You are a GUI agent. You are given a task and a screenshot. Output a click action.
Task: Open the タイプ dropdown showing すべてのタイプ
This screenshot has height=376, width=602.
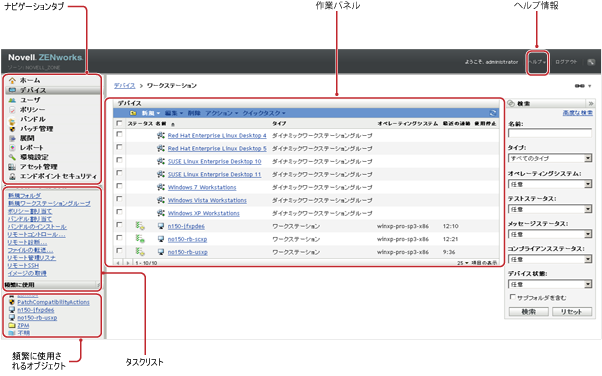coord(550,158)
